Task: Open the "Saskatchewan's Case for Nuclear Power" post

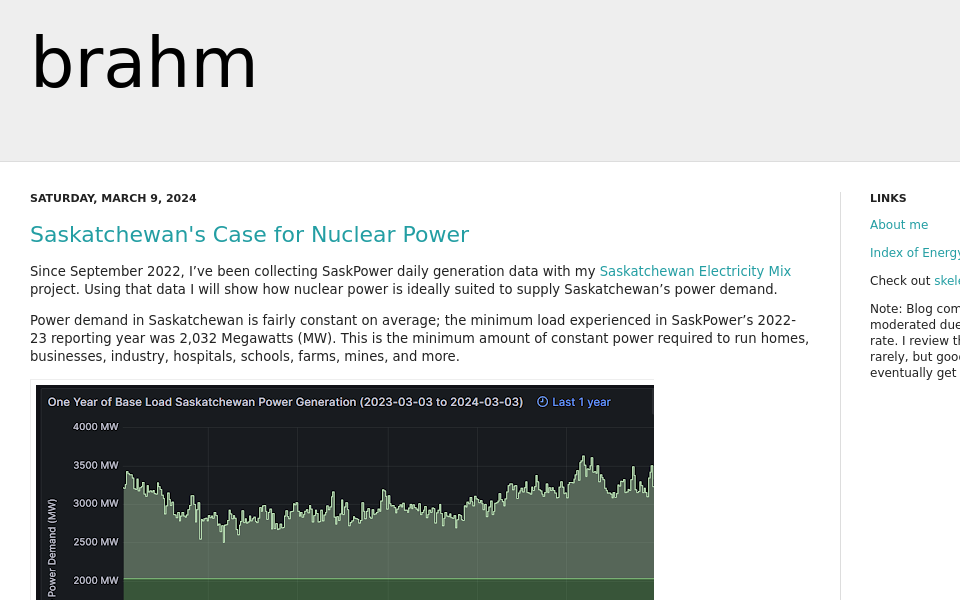Action: point(249,235)
